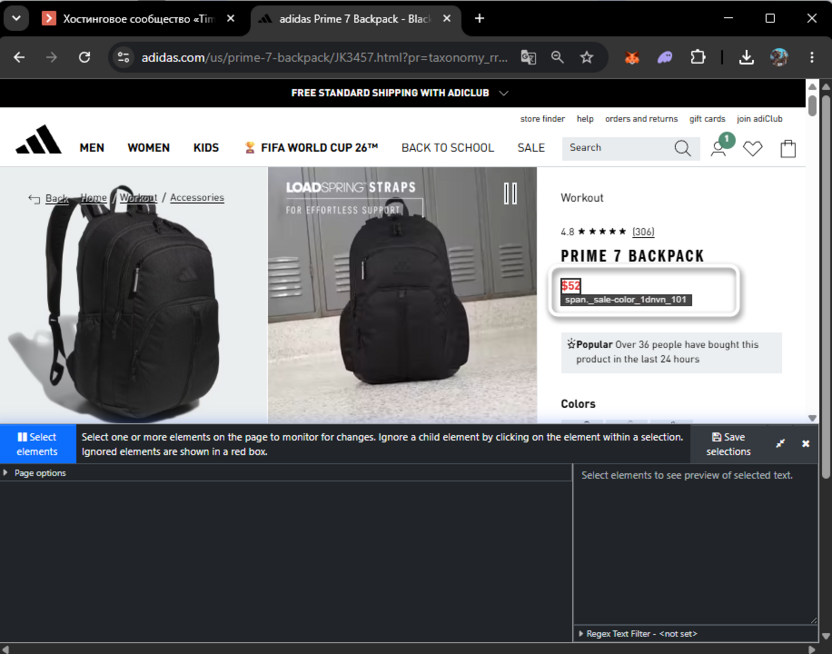The image size is (832, 654).
Task: Collapse the selector panel with arrows icon
Action: point(780,443)
